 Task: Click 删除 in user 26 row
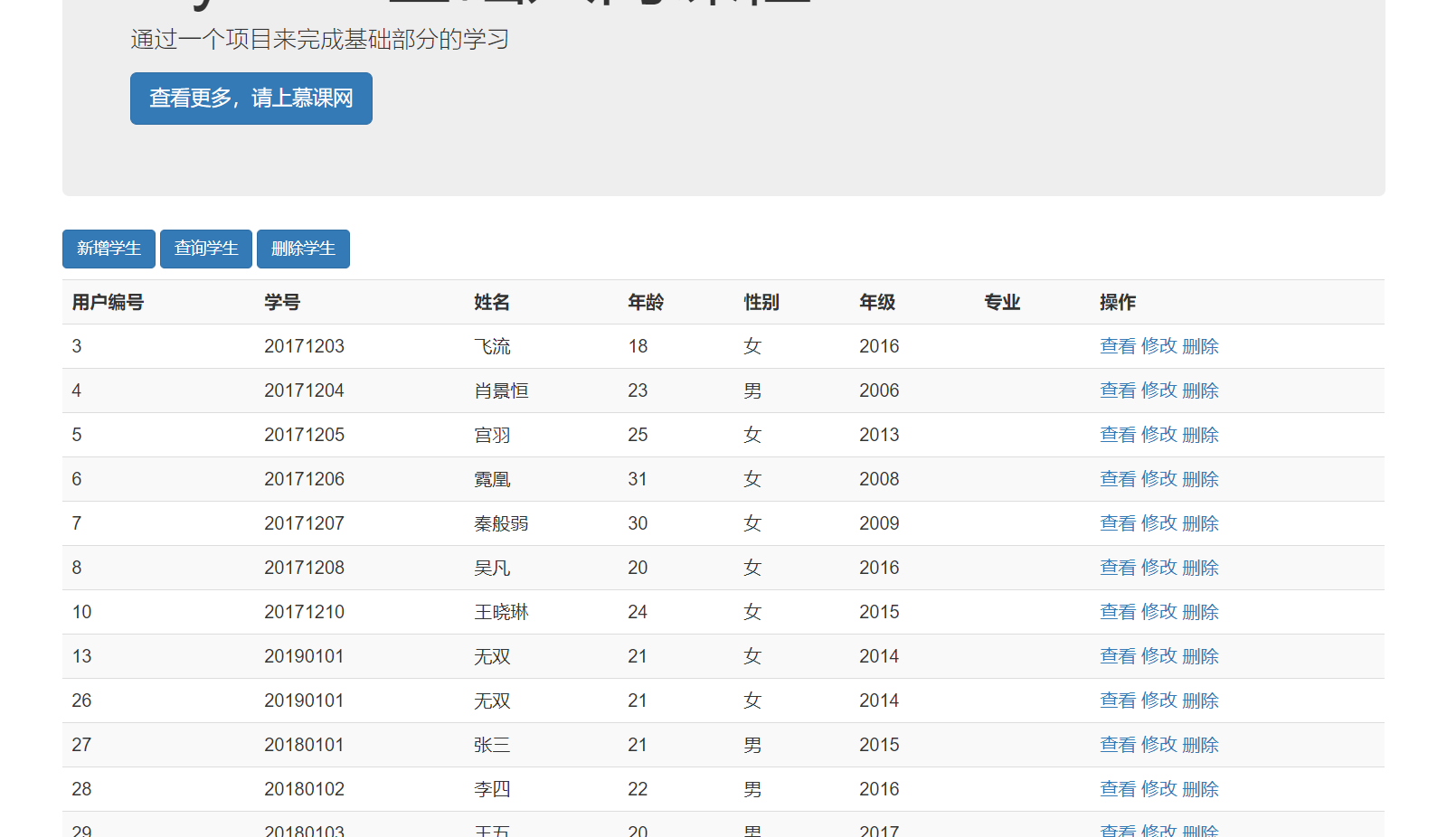1201,701
